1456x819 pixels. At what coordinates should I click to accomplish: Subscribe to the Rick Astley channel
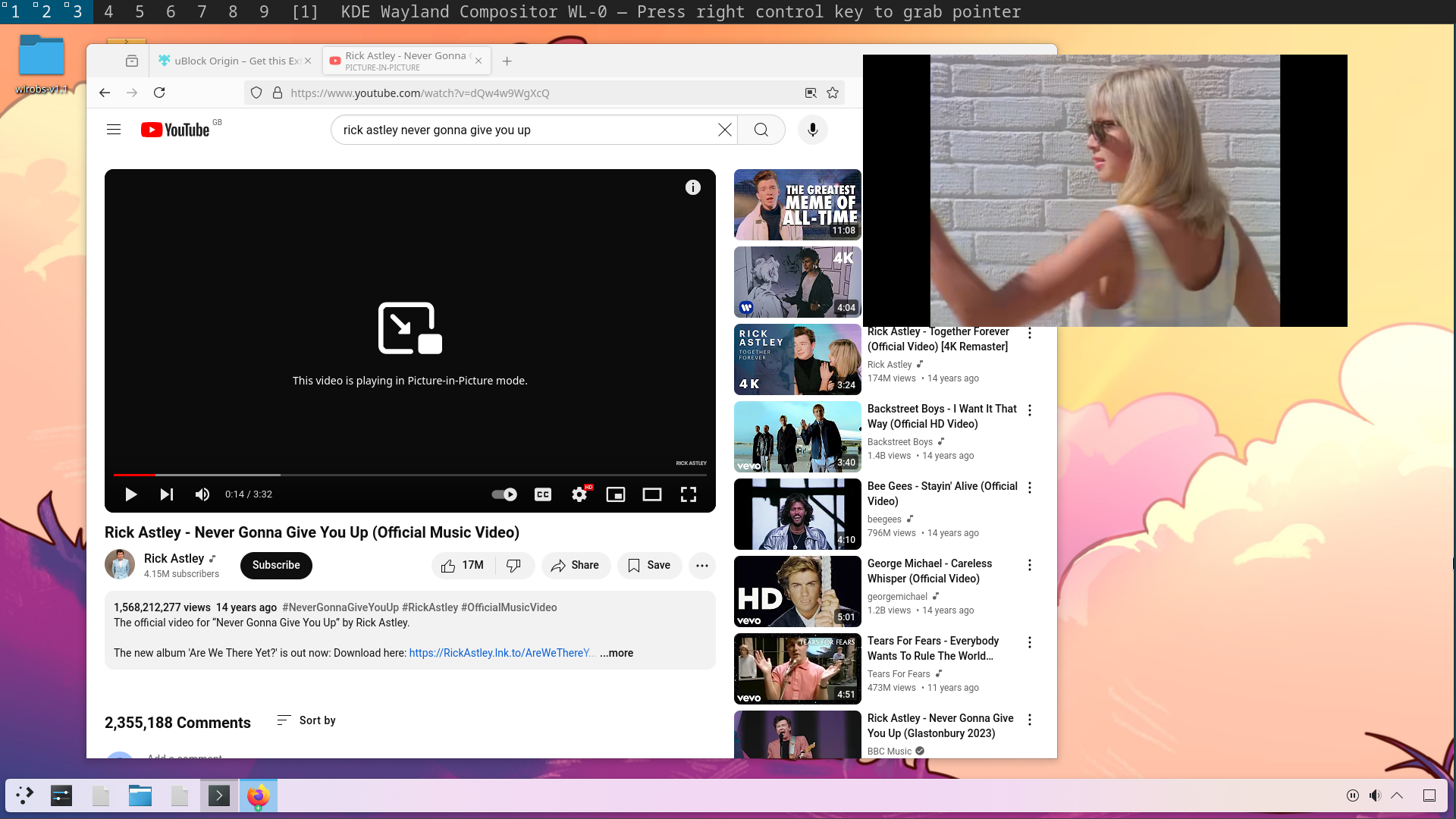[x=276, y=566]
